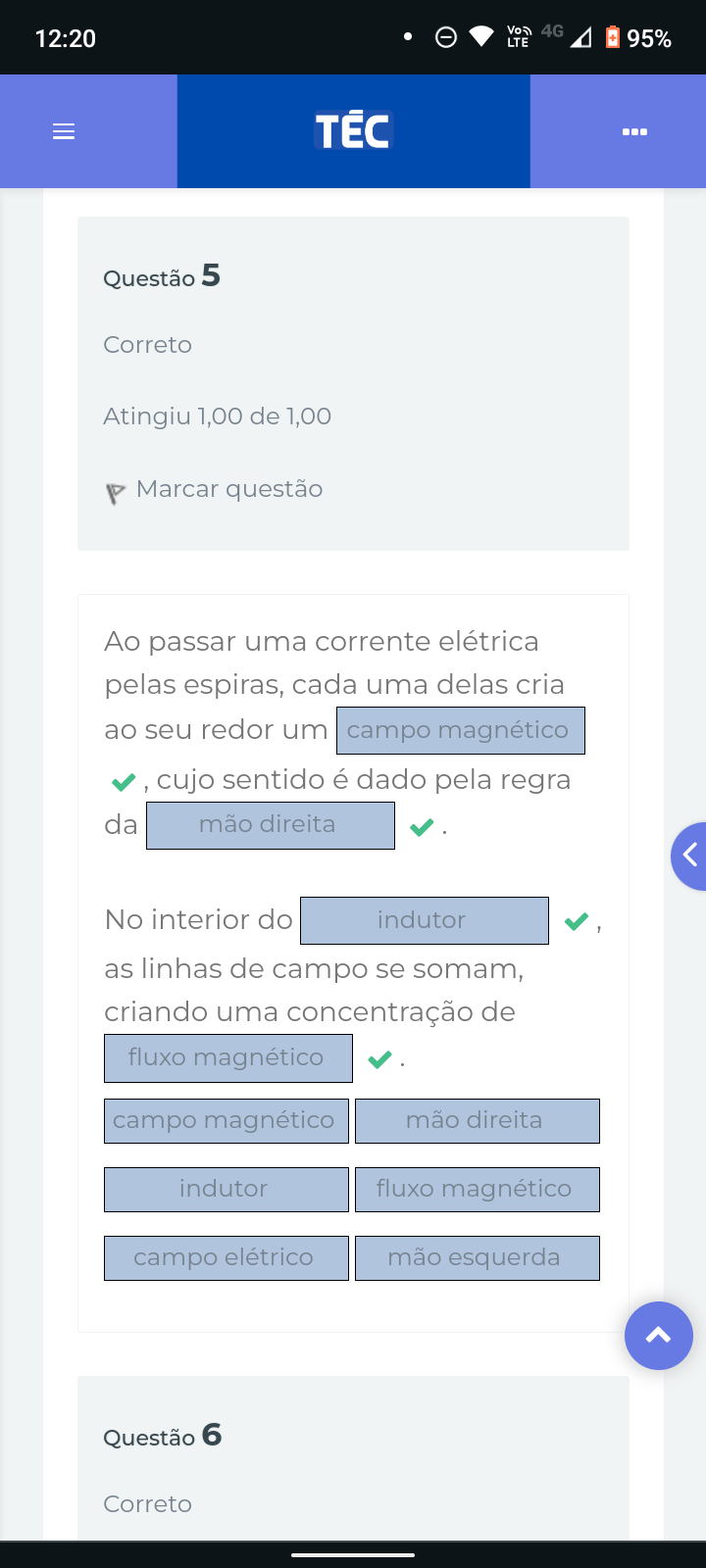The image size is (706, 1568).
Task: Choose the 'fluxo magnético' answer option
Action: tap(477, 1190)
